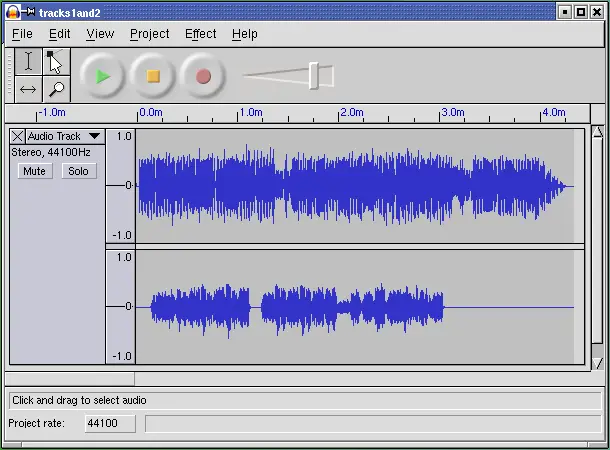Click the vertical scrollbar up arrow
Image resolution: width=610 pixels, height=450 pixels.
coord(598,132)
